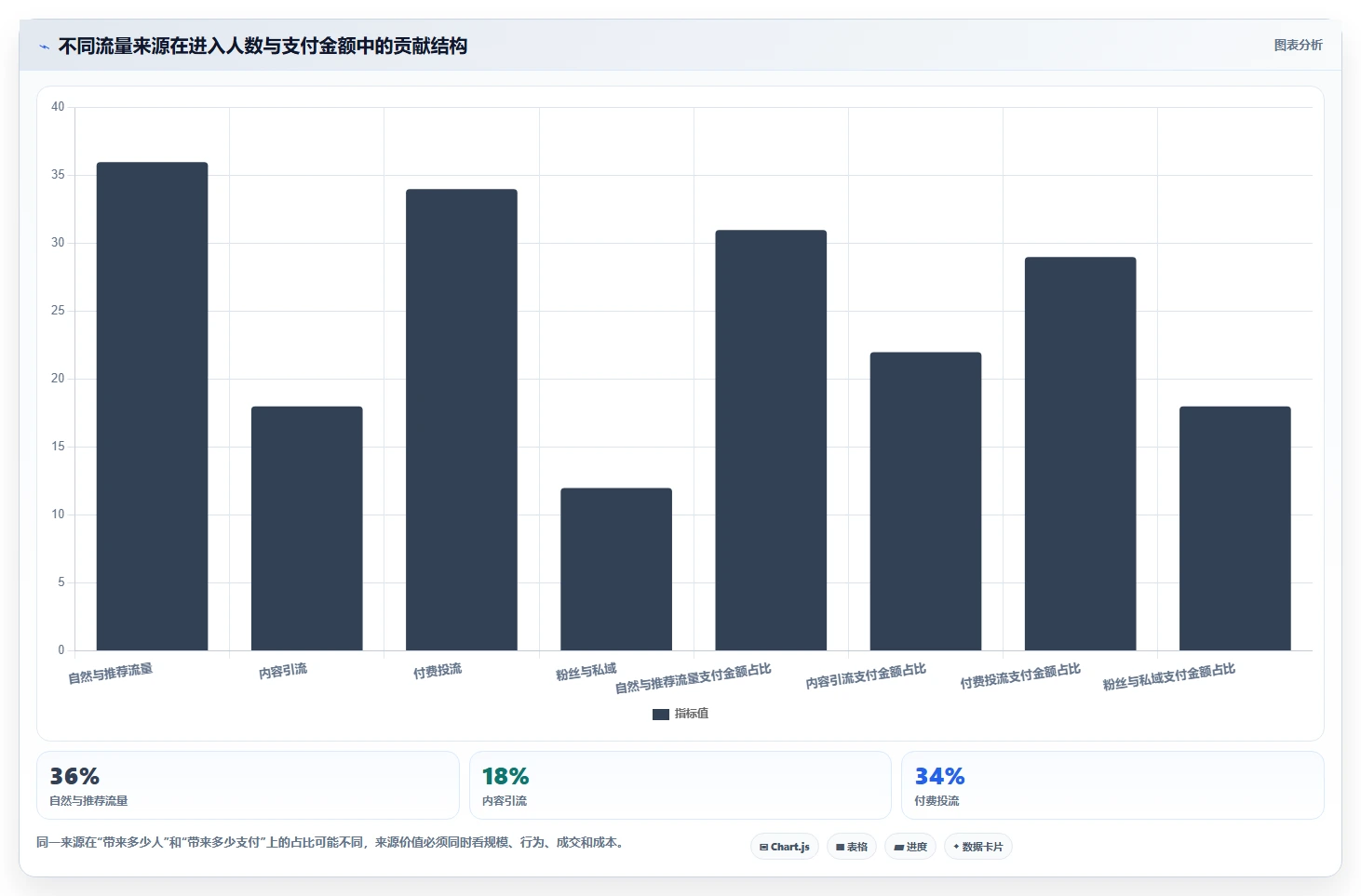Click the 自然与推荐流量支付金额占比 bar
This screenshot has height=896, width=1361.
(771, 440)
